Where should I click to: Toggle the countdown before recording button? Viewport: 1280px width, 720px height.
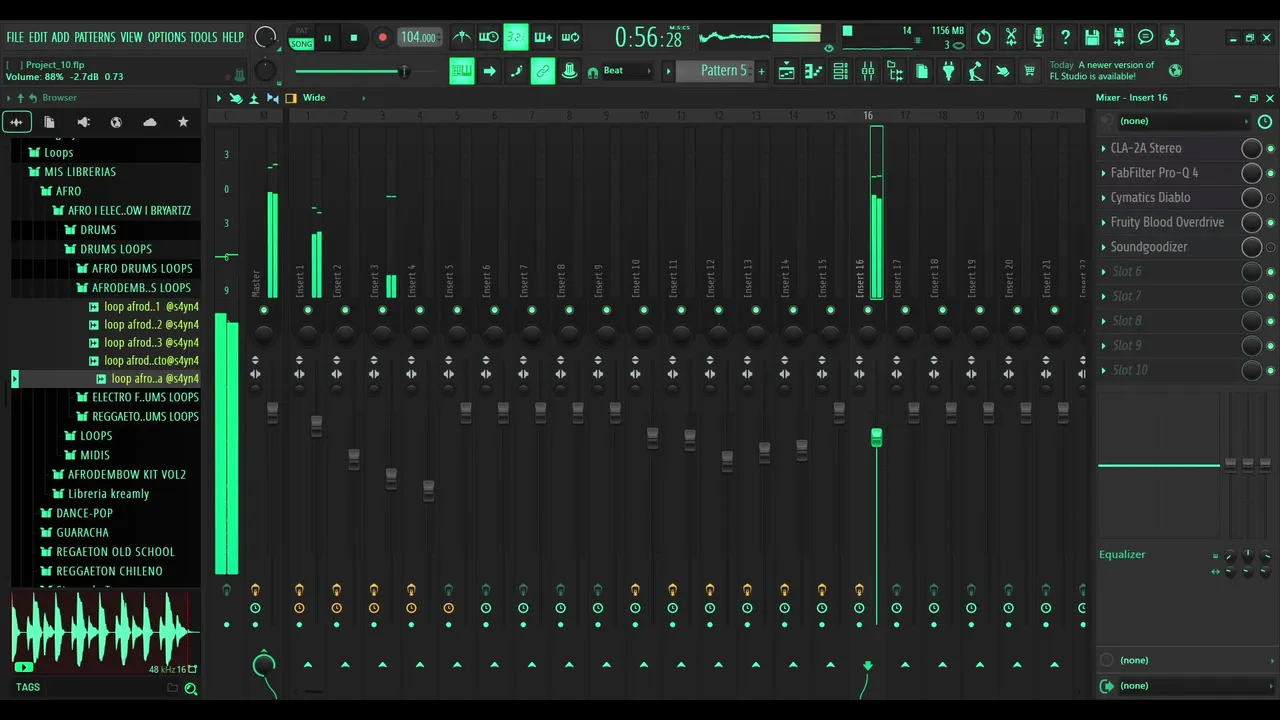coord(515,38)
